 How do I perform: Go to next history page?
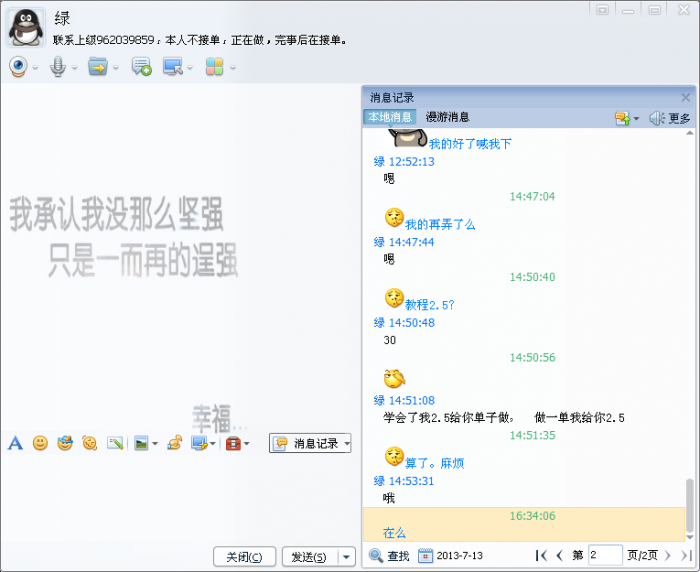[667, 555]
